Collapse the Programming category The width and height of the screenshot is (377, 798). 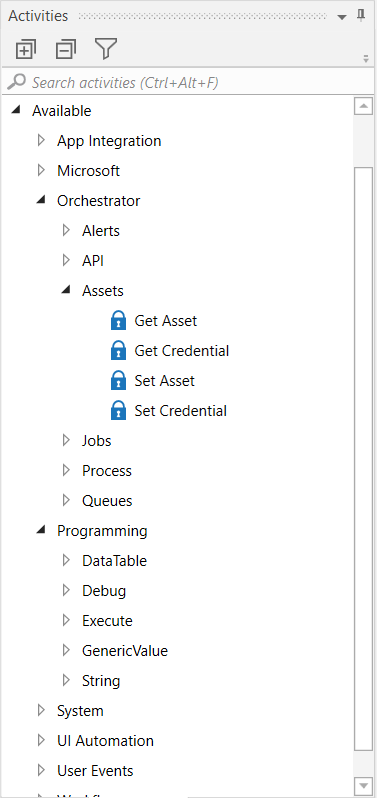coord(41,531)
